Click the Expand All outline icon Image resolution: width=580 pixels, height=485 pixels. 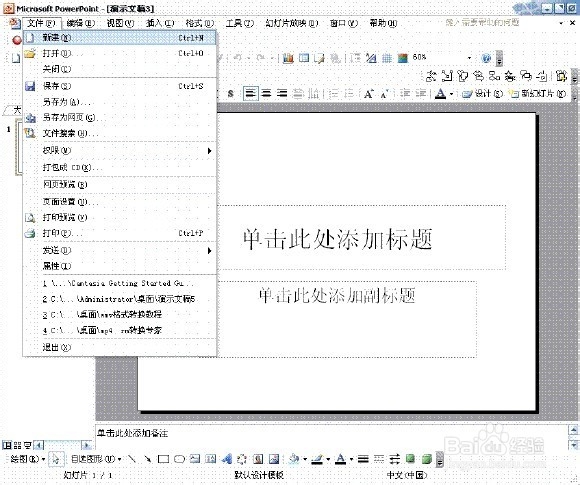355,58
